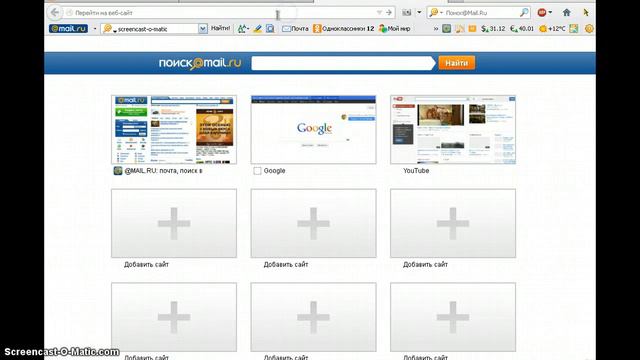Open the search engine selector in browser search box
640x360 pixels.
(436, 13)
